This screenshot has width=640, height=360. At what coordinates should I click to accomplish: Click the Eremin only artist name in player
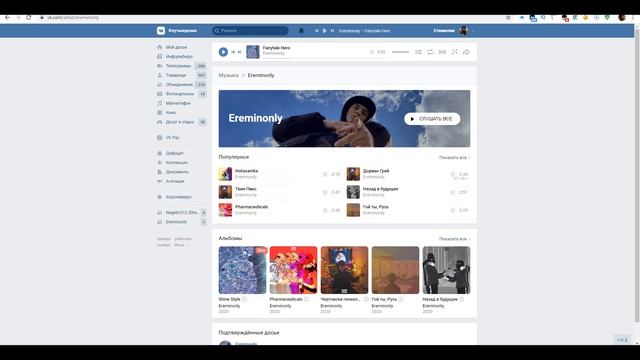tap(273, 53)
